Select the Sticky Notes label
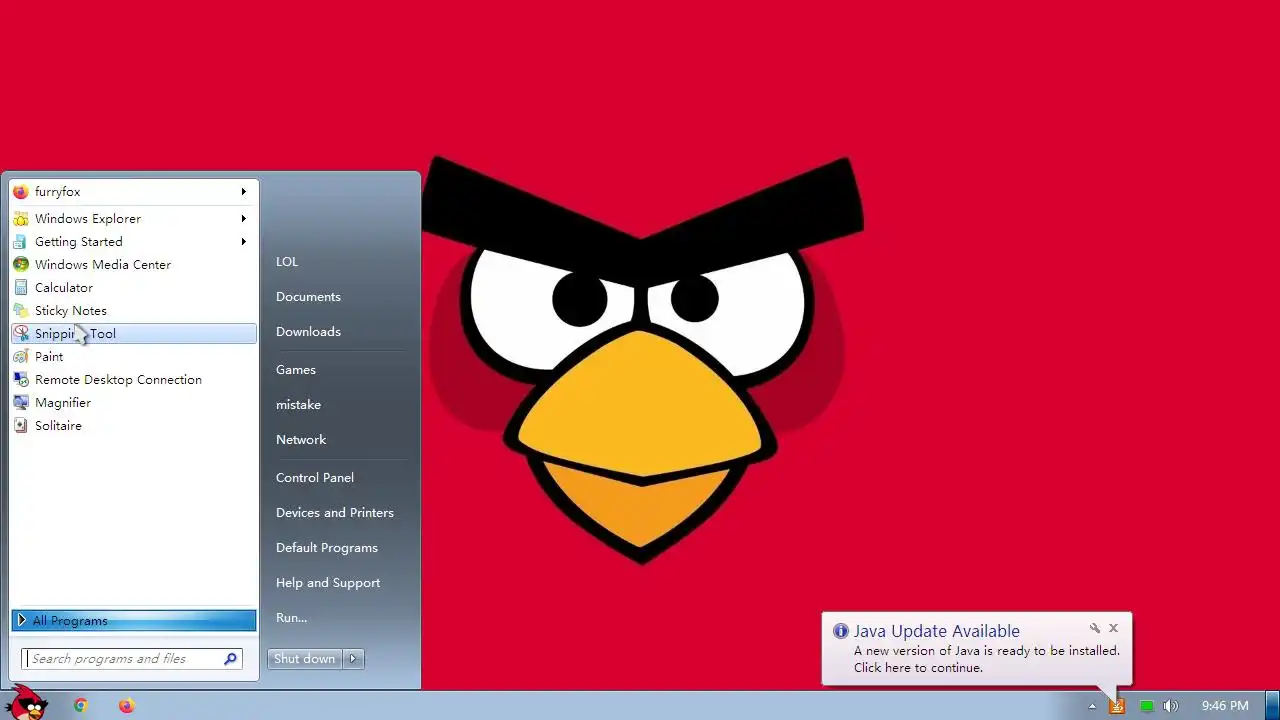1280x720 pixels. 71,311
